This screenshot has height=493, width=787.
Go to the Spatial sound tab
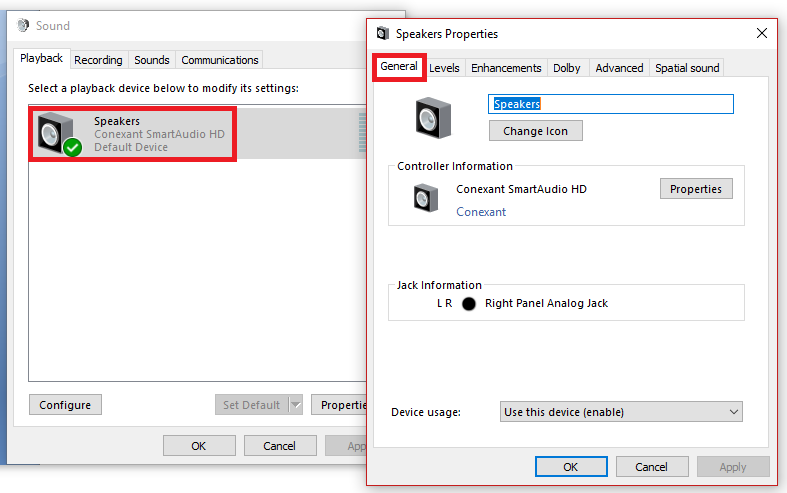pyautogui.click(x=687, y=68)
